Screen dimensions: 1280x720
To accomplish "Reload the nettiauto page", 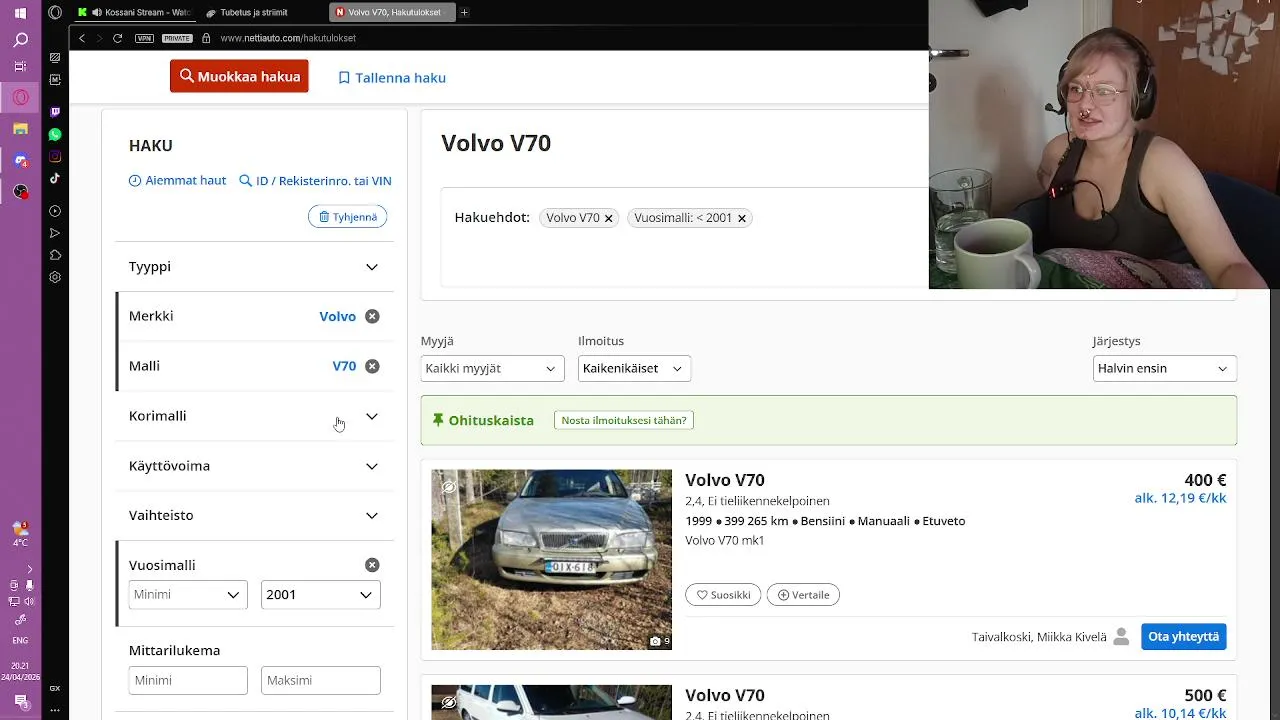I will [117, 38].
